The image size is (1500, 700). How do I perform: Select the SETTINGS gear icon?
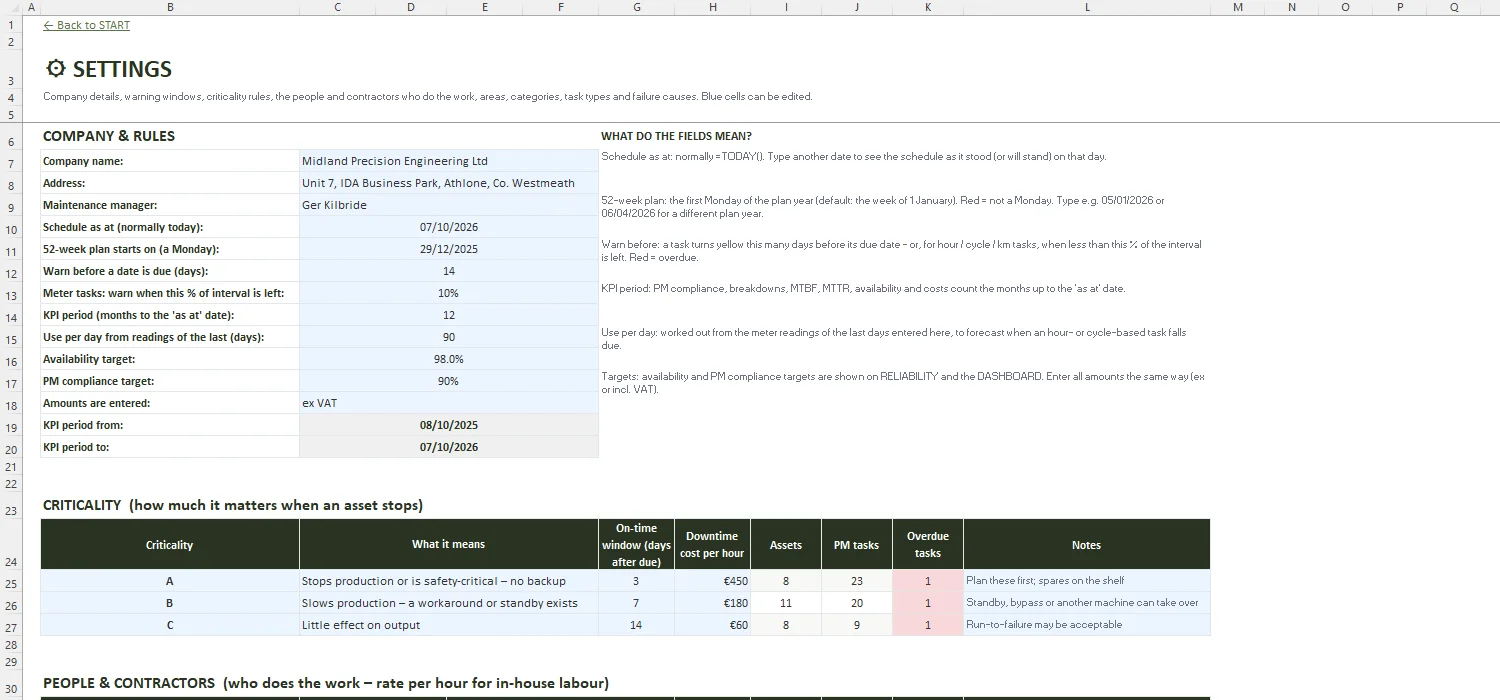[56, 69]
